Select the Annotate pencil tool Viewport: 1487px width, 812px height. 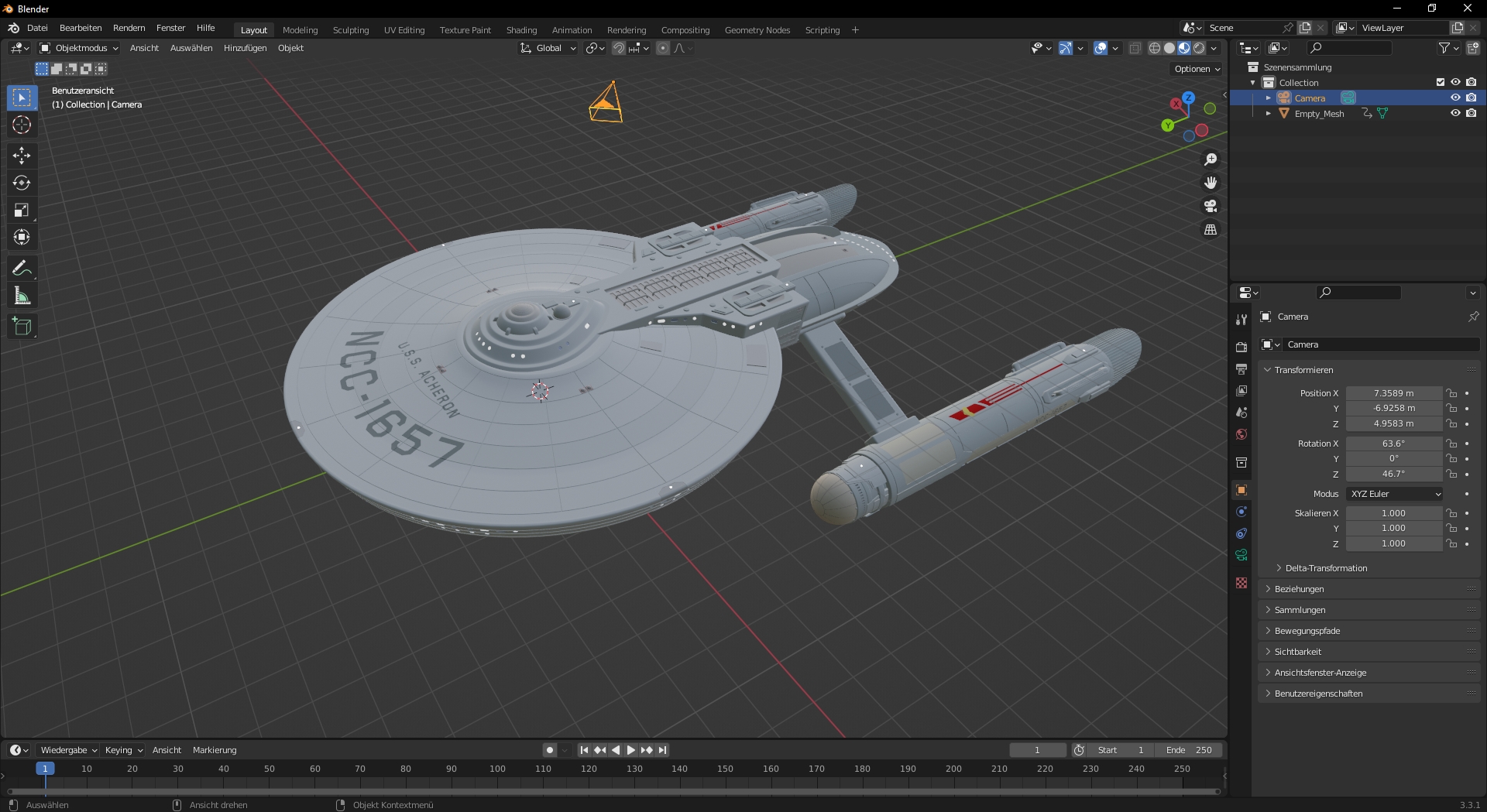pyautogui.click(x=22, y=269)
